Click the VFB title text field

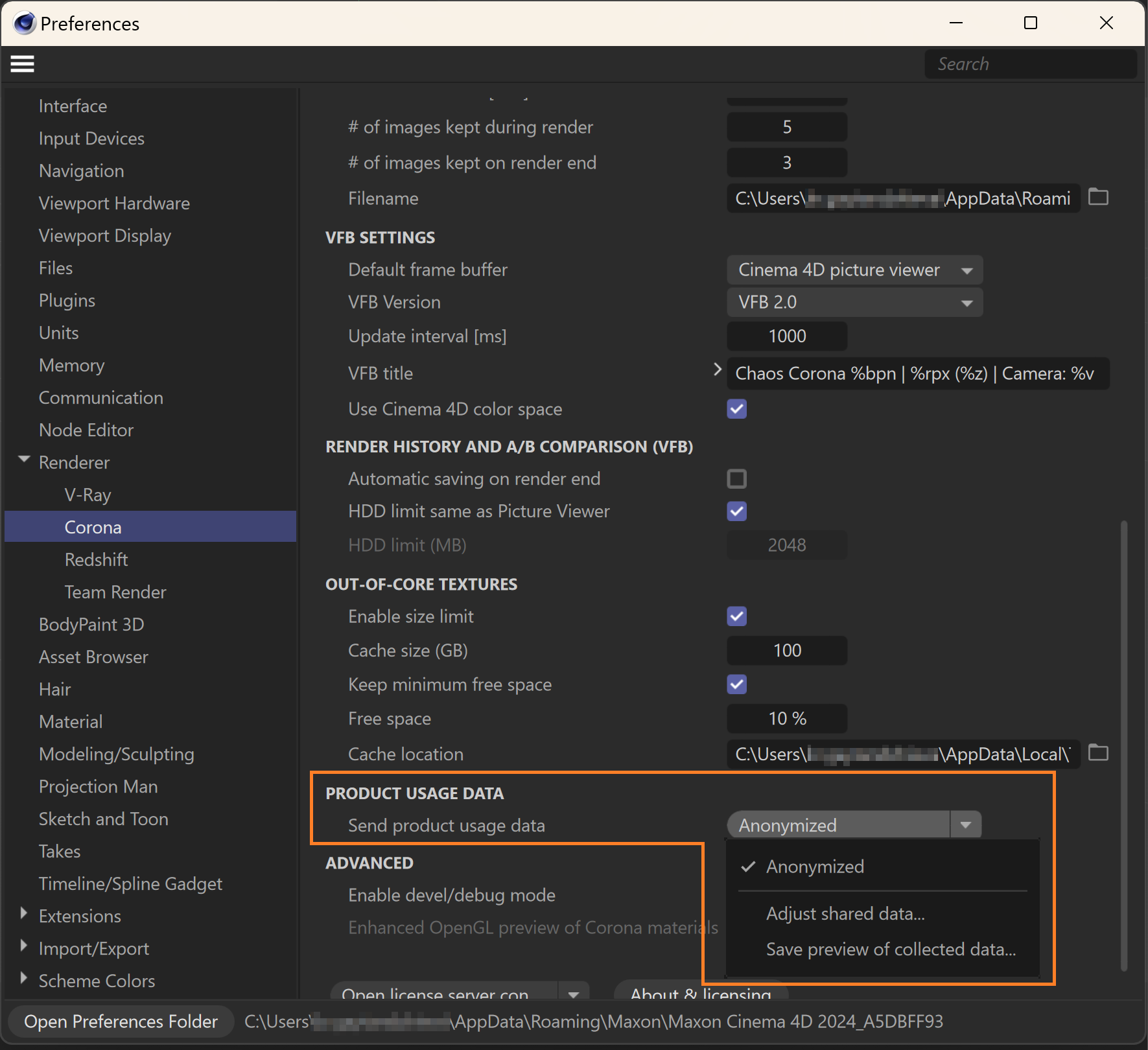918,374
